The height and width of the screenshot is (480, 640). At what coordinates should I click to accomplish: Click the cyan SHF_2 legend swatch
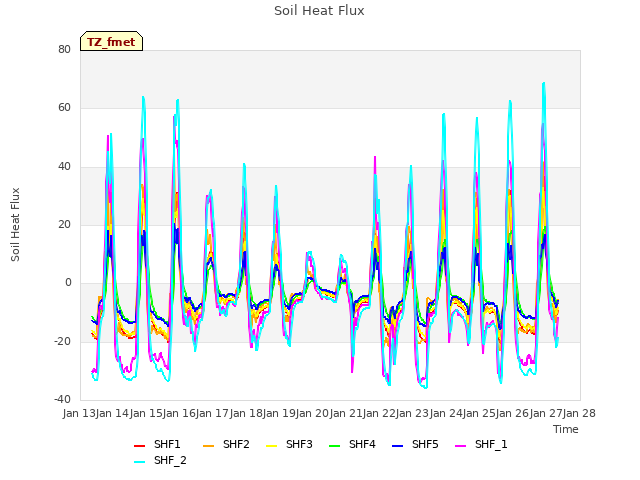(140, 462)
